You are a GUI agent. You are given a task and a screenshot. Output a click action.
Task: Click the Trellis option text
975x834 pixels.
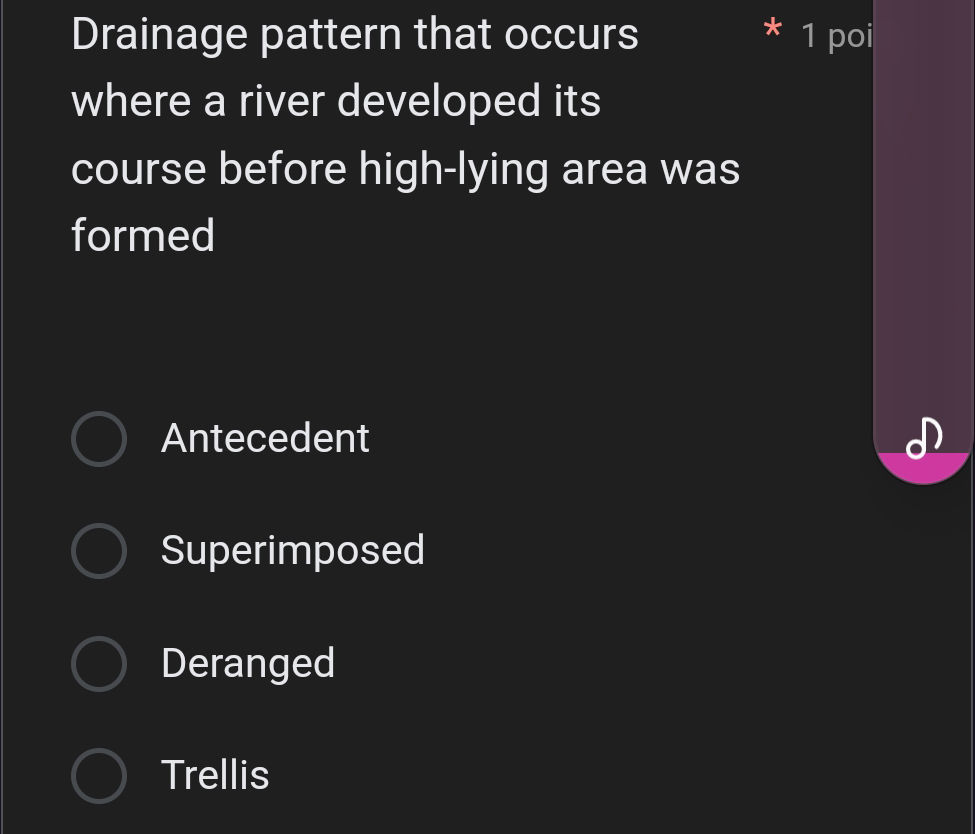[x=215, y=775]
